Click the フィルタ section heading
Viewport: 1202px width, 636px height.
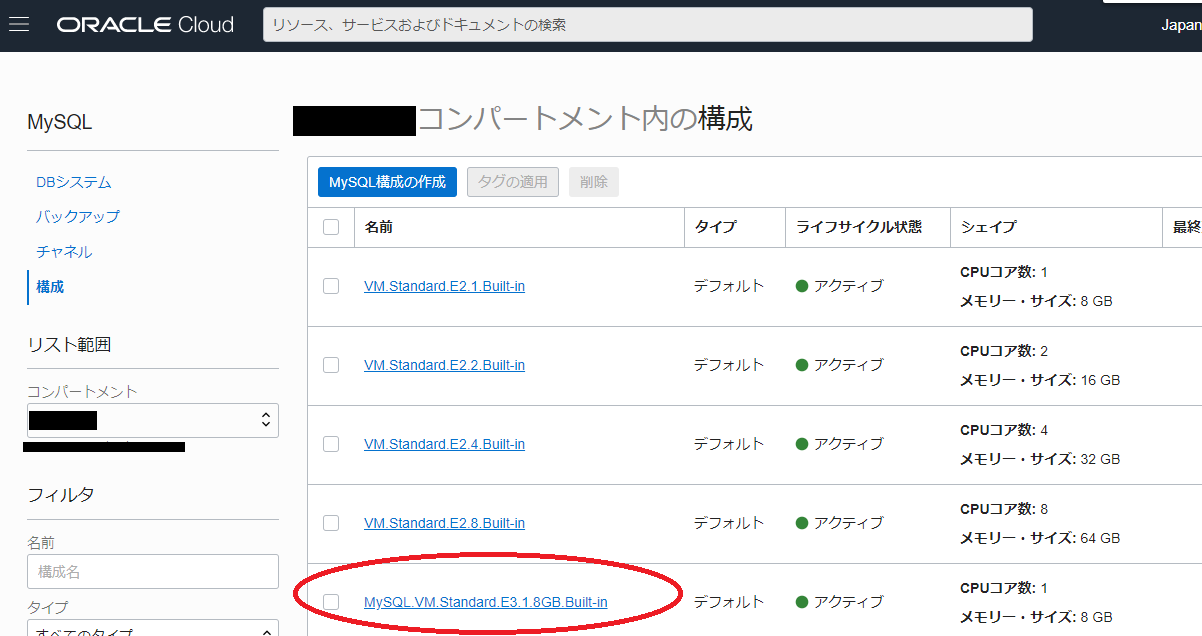[x=61, y=494]
